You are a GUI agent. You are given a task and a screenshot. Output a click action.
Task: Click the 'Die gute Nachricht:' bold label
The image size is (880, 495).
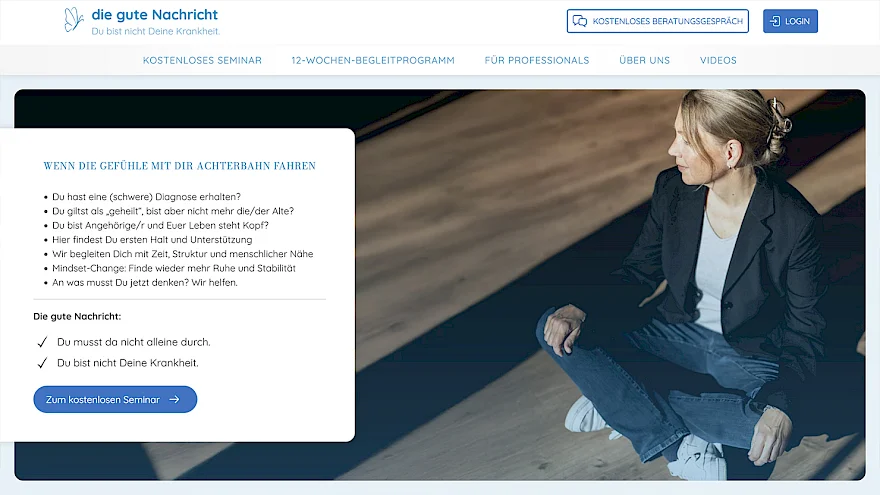tap(77, 317)
